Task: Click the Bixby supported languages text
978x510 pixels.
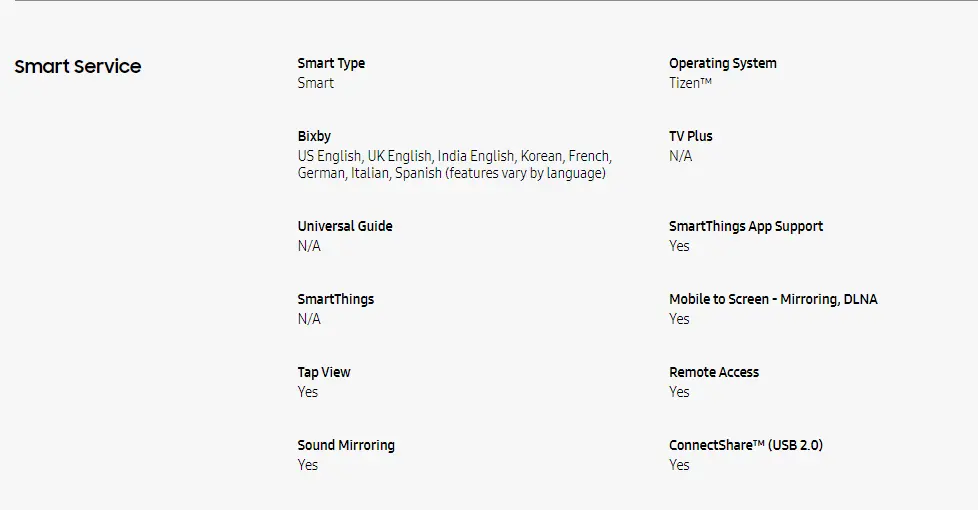Action: coord(454,165)
